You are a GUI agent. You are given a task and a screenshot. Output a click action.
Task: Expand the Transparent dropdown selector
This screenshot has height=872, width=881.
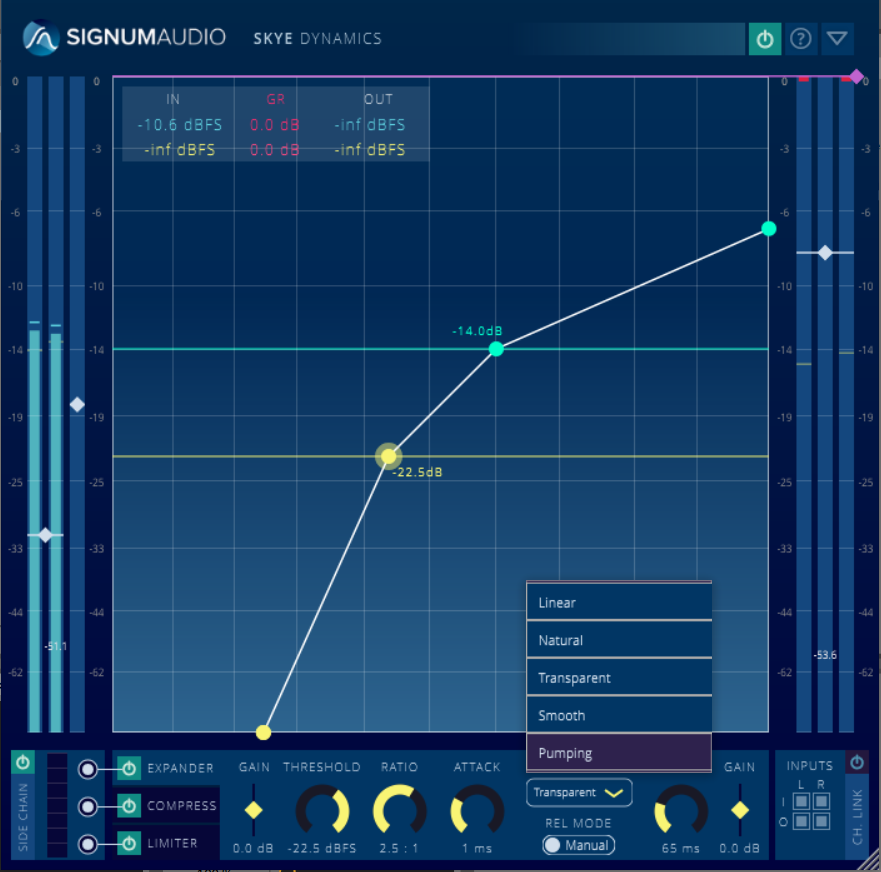coord(579,792)
